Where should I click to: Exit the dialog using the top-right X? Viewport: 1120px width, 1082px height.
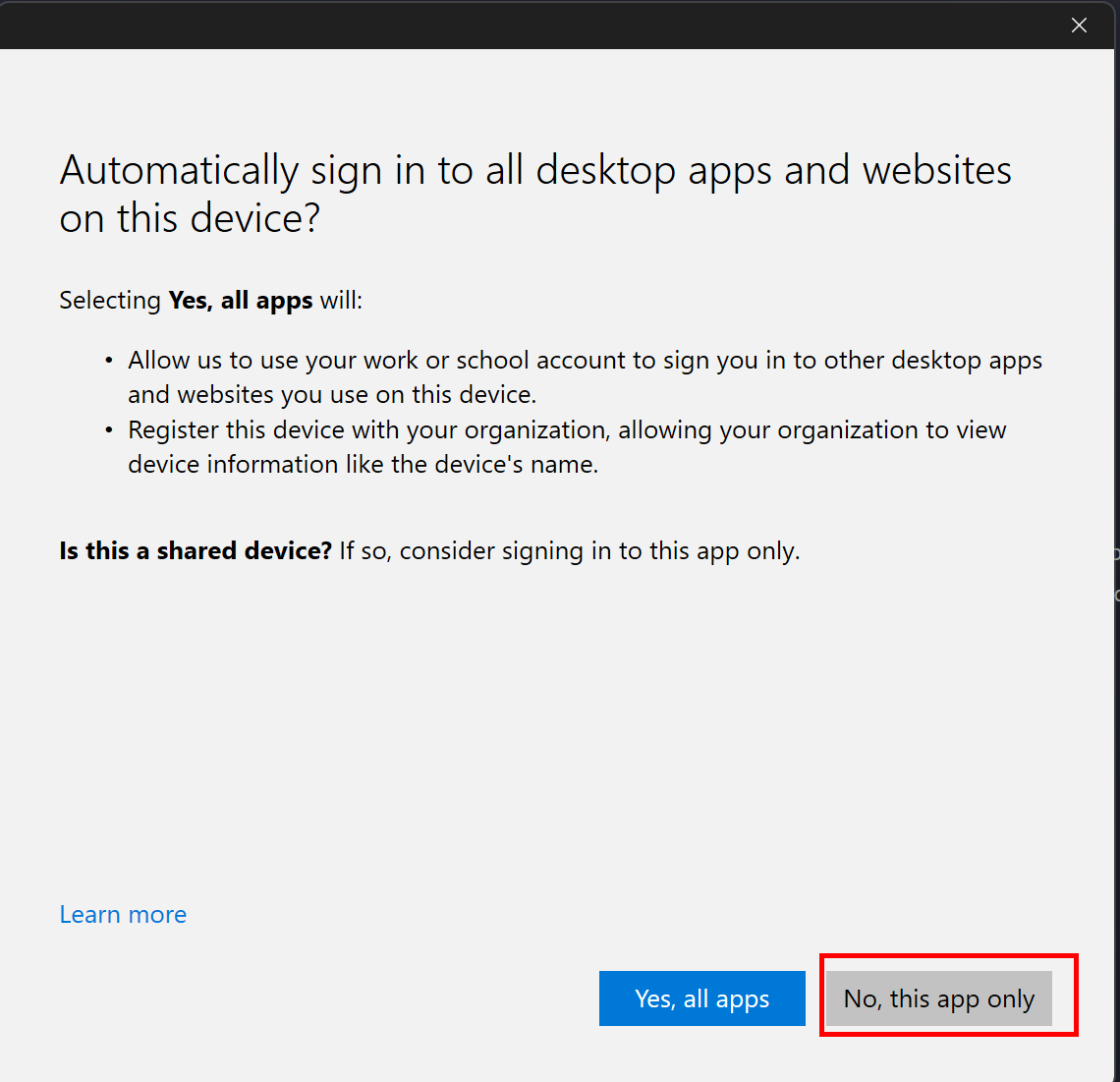pyautogui.click(x=1079, y=25)
